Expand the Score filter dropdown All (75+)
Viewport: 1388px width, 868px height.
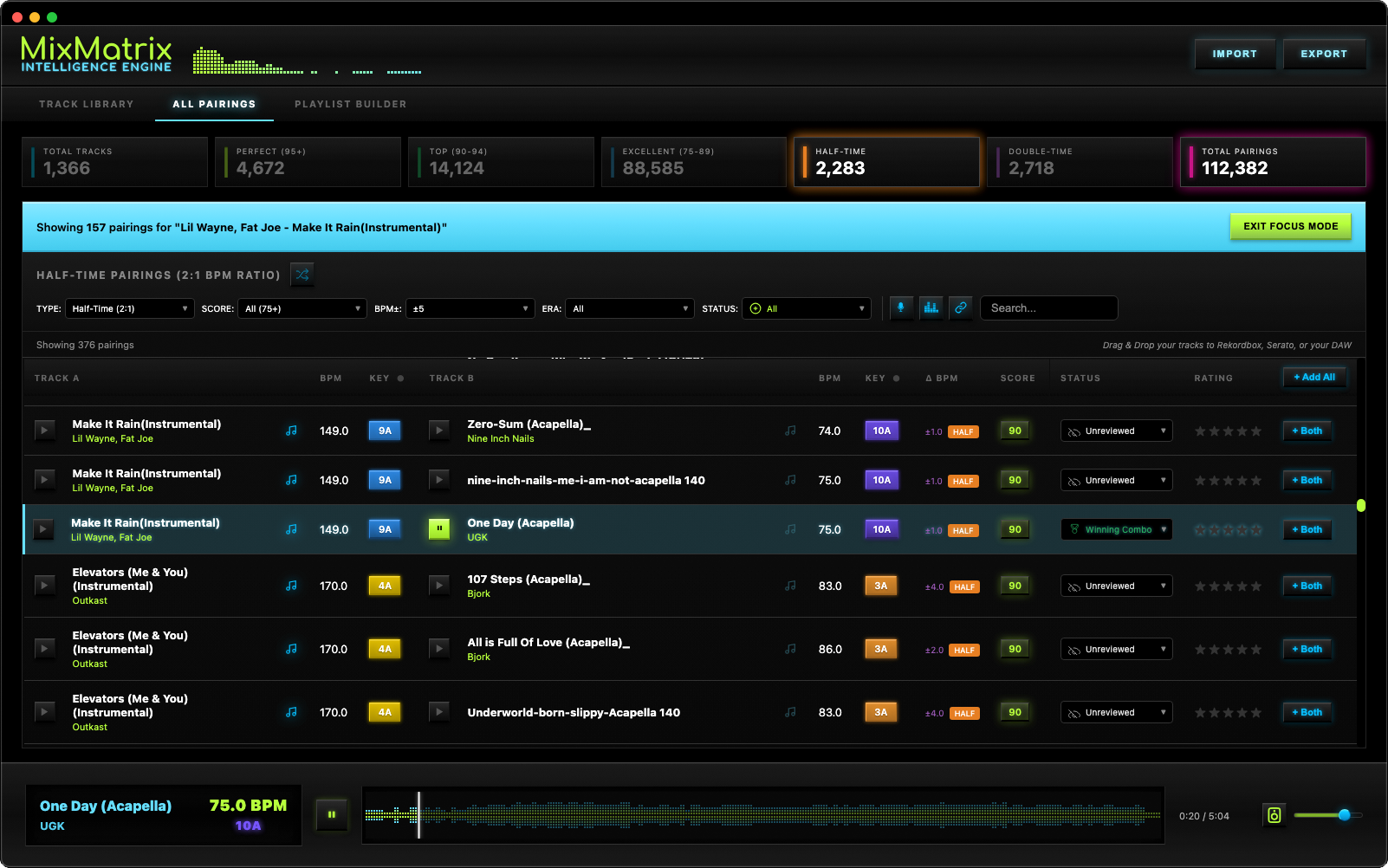click(x=302, y=308)
